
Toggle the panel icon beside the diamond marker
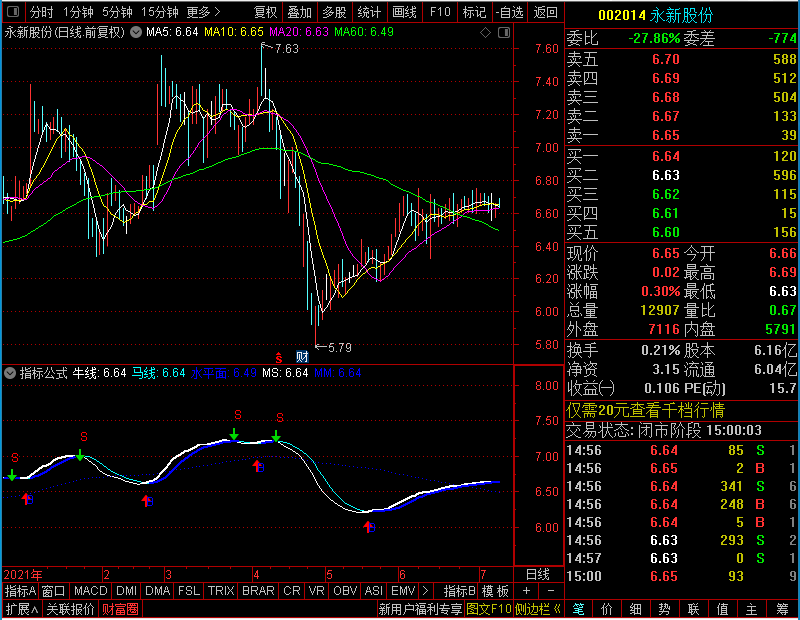504,33
